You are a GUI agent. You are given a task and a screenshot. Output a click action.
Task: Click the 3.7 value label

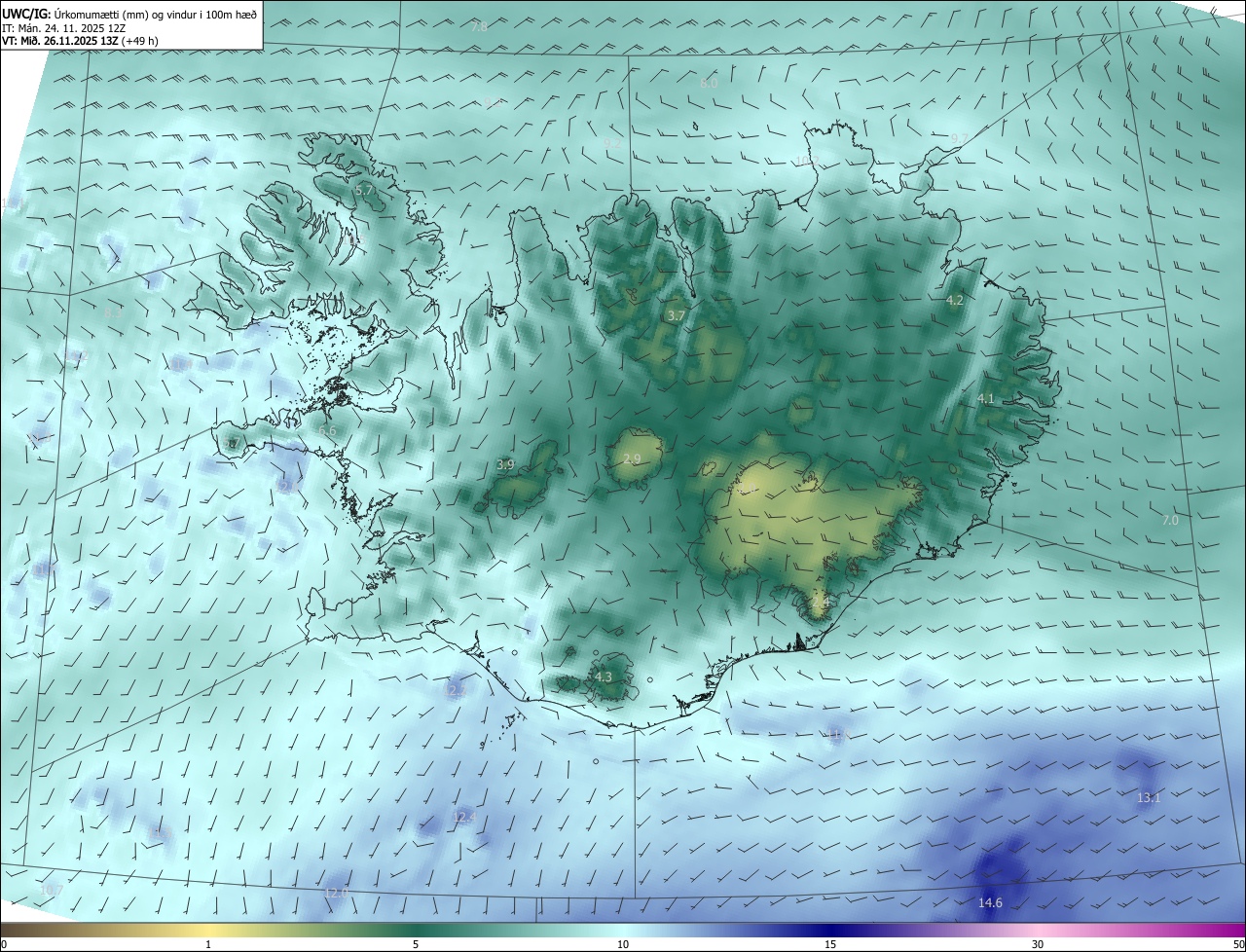[677, 316]
